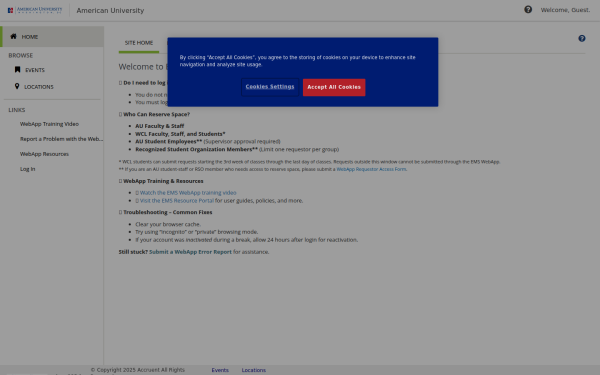The height and width of the screenshot is (375, 600).
Task: Browse EVENTS in sidebar
Action: [35, 70]
